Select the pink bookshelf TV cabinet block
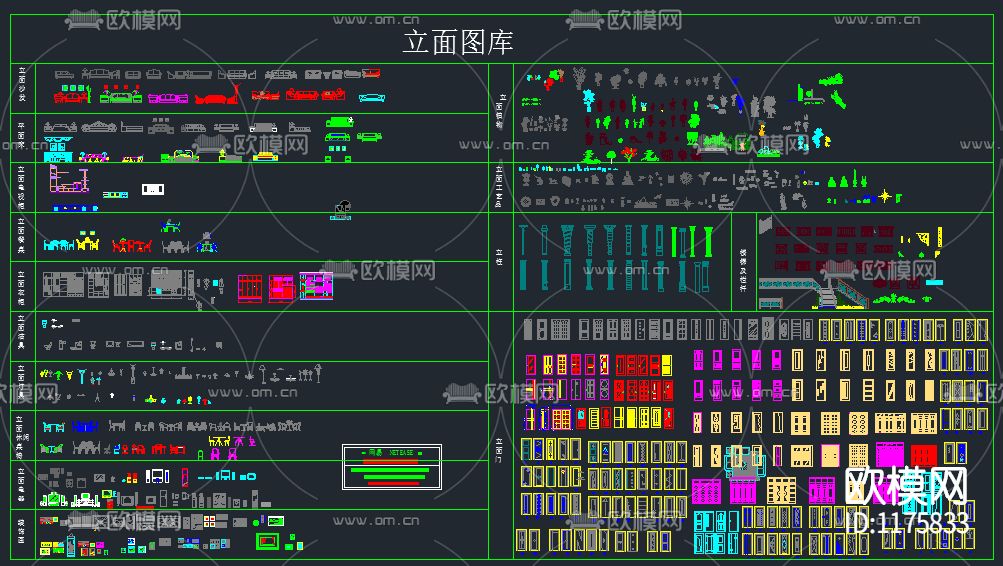The height and width of the screenshot is (566, 1003). 68,178
